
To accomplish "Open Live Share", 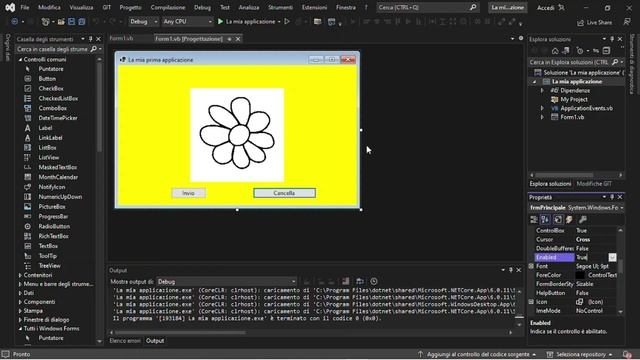I will tap(594, 22).
